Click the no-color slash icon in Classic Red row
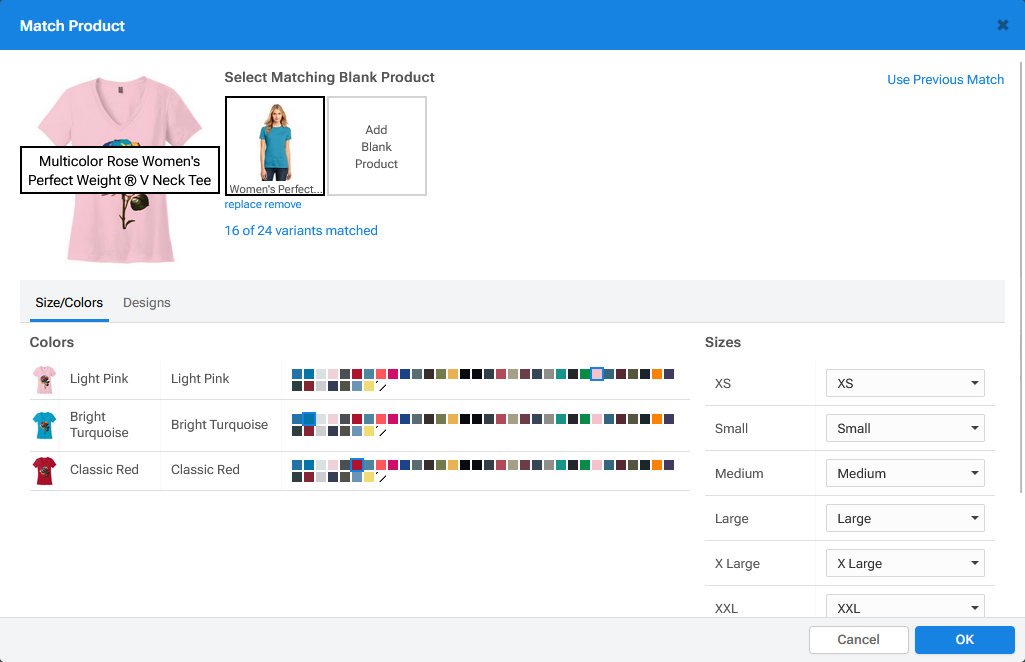The width and height of the screenshot is (1025, 662). click(x=381, y=478)
